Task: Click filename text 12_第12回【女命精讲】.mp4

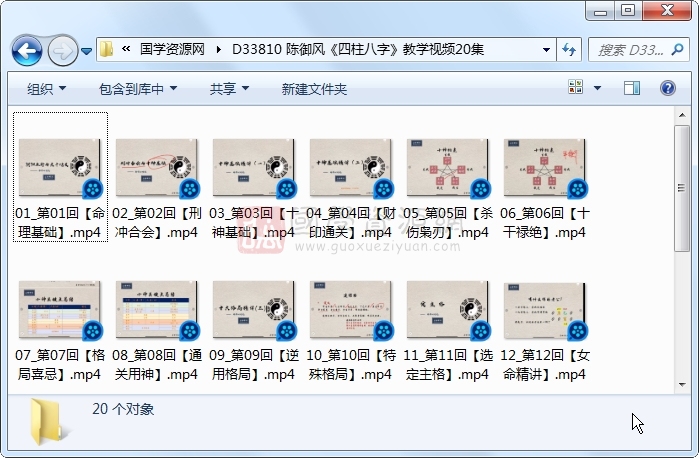Action: 545,364
